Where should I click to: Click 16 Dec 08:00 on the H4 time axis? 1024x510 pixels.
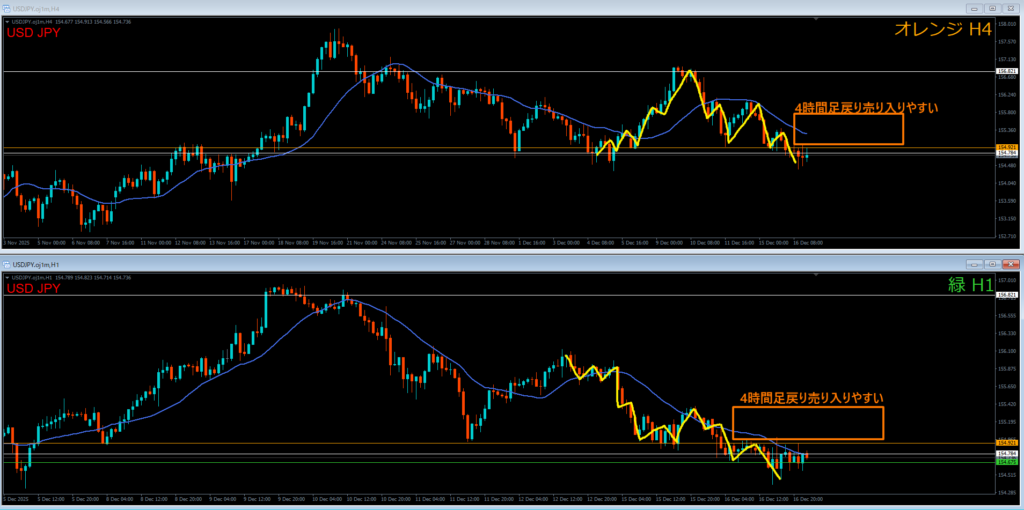coord(808,242)
